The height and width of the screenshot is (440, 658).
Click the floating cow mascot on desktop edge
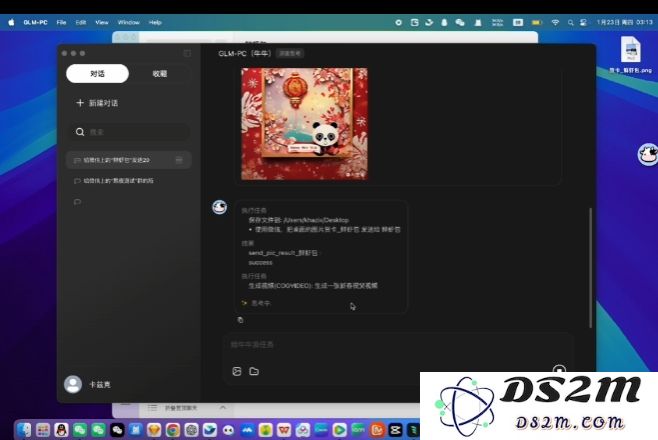[x=648, y=154]
